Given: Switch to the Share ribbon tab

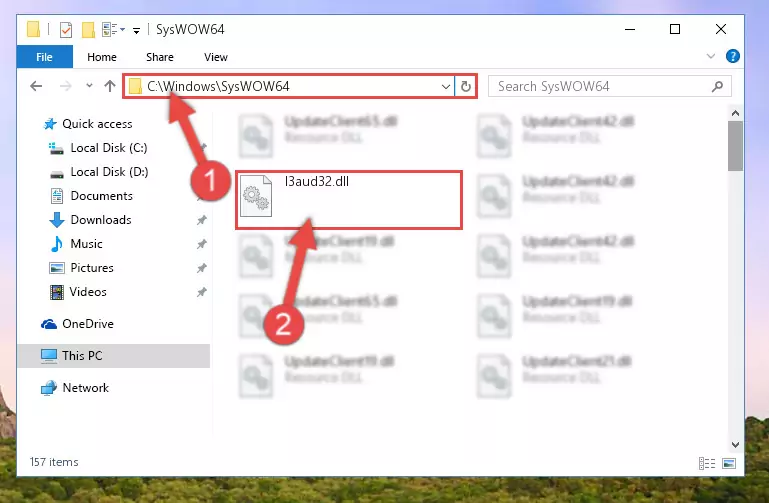Looking at the screenshot, I should 159,57.
